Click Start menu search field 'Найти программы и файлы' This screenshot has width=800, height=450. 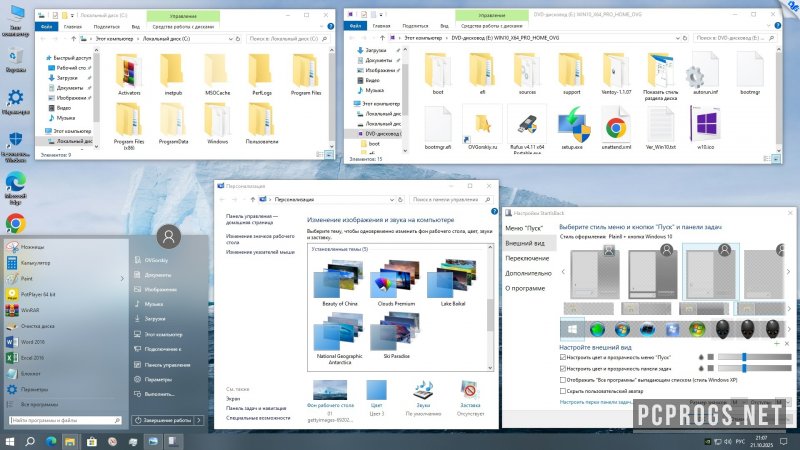(65, 420)
